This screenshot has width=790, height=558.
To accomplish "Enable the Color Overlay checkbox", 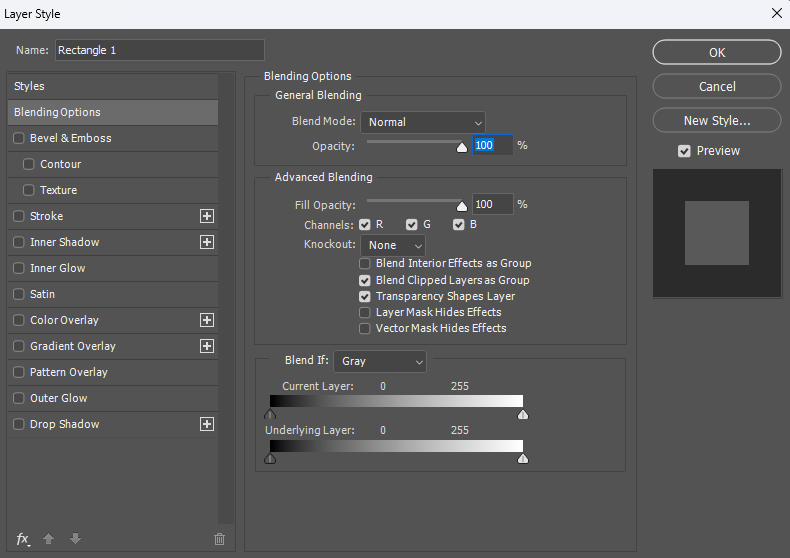I will tap(19, 320).
